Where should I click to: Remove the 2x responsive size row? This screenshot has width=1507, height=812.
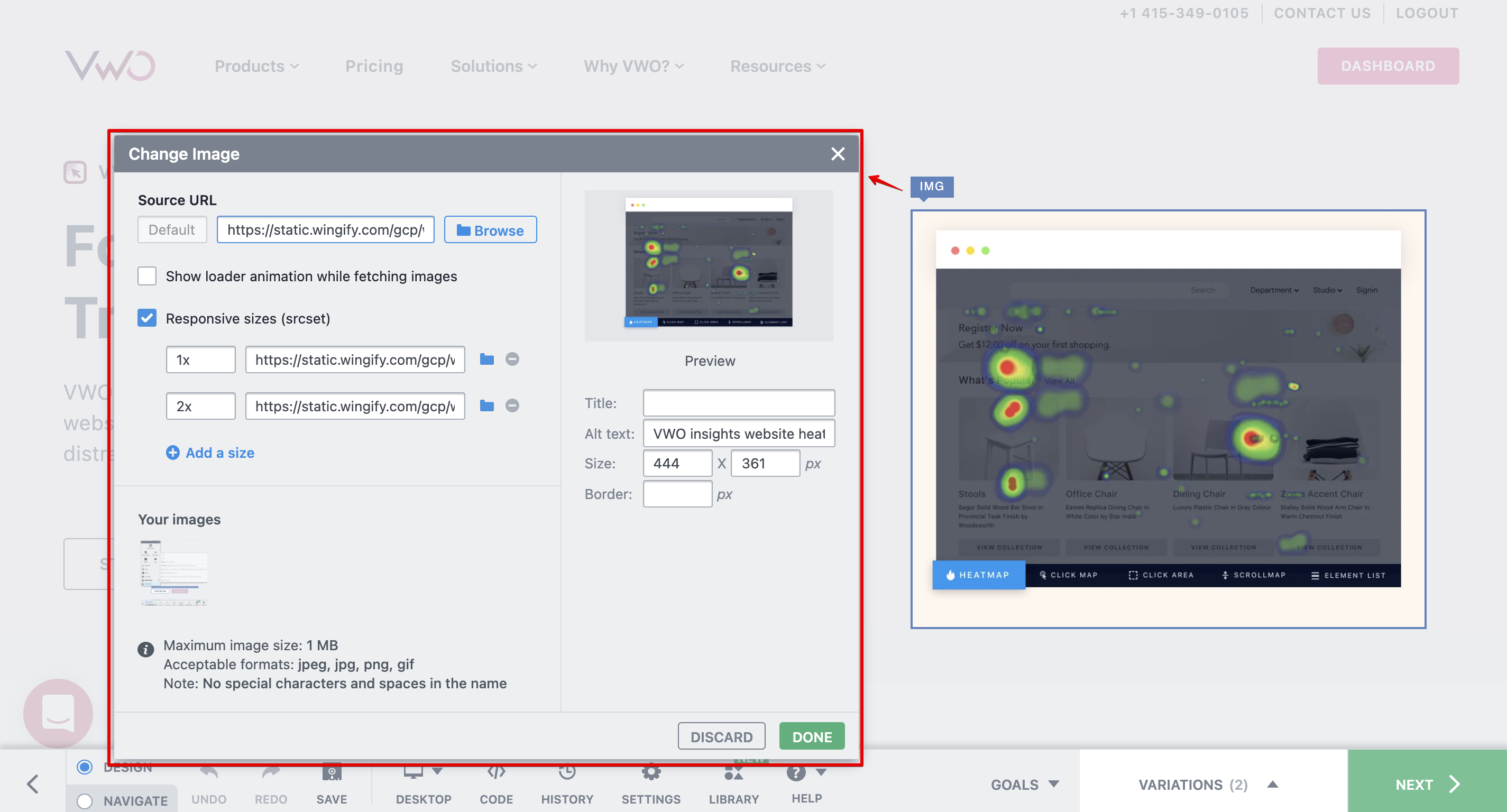coord(512,405)
